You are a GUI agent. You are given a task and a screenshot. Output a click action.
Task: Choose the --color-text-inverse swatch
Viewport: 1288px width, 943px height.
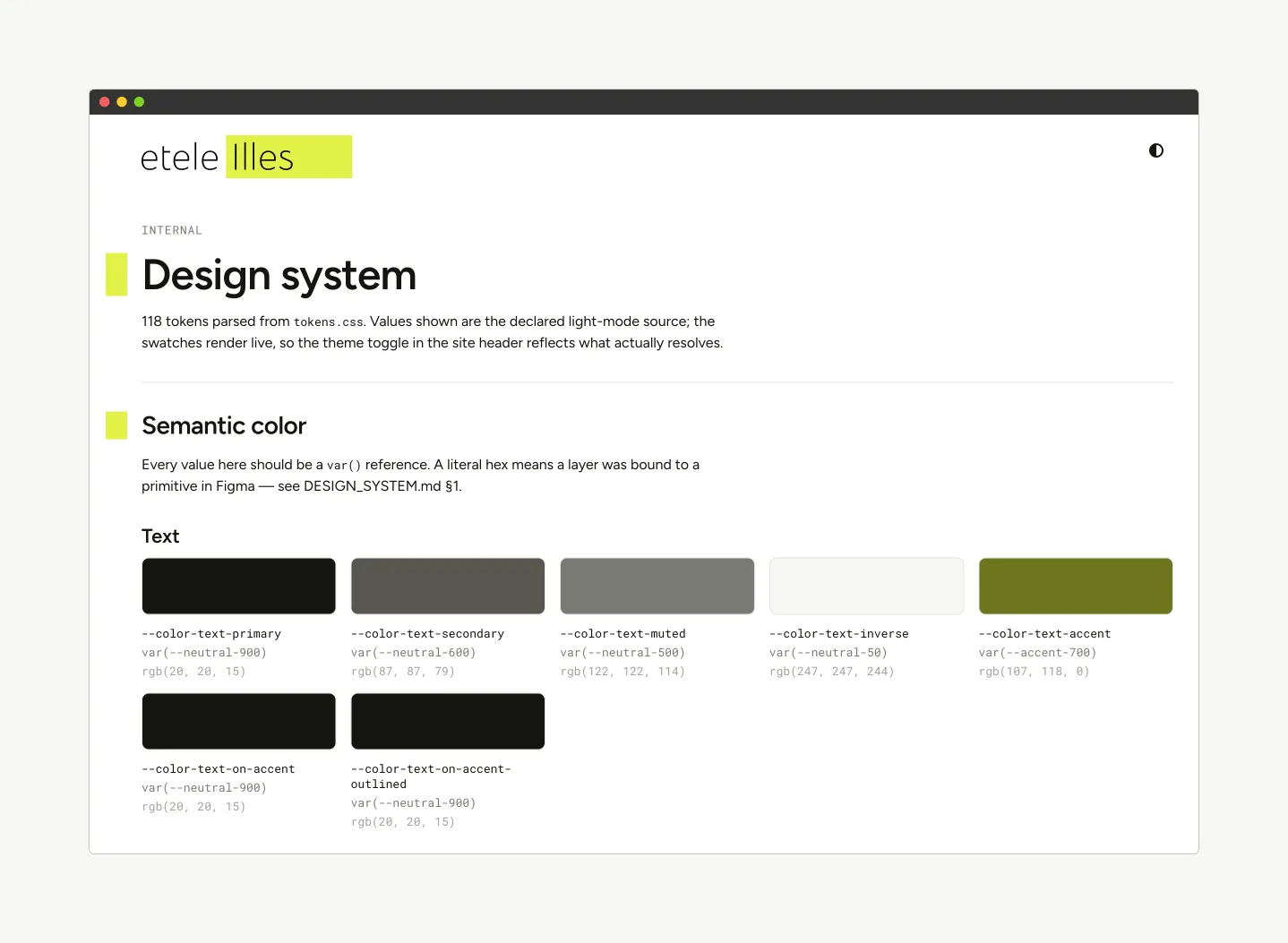pos(867,587)
